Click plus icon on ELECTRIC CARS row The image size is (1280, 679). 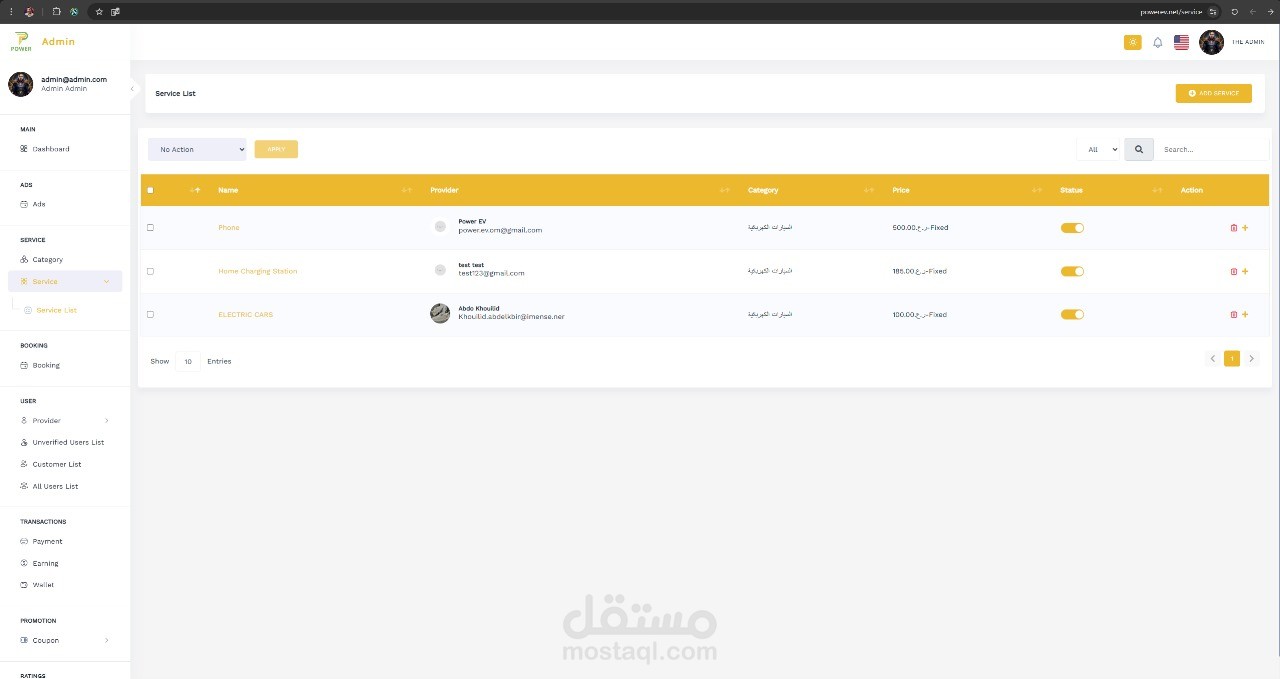point(1245,315)
